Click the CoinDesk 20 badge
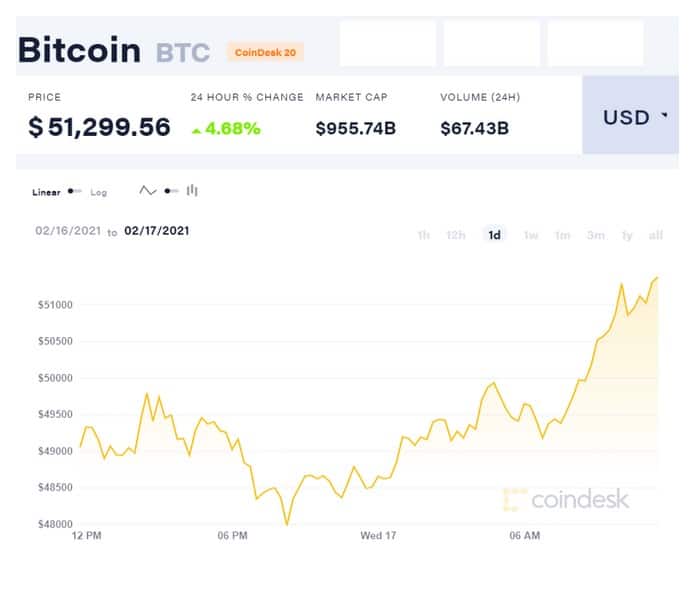 click(x=265, y=52)
